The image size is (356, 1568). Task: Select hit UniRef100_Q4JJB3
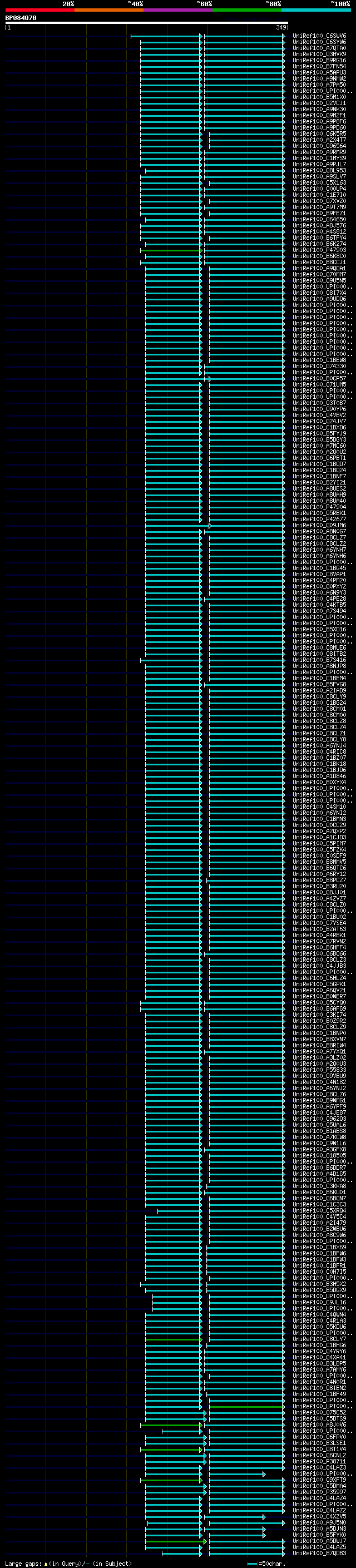point(319,966)
